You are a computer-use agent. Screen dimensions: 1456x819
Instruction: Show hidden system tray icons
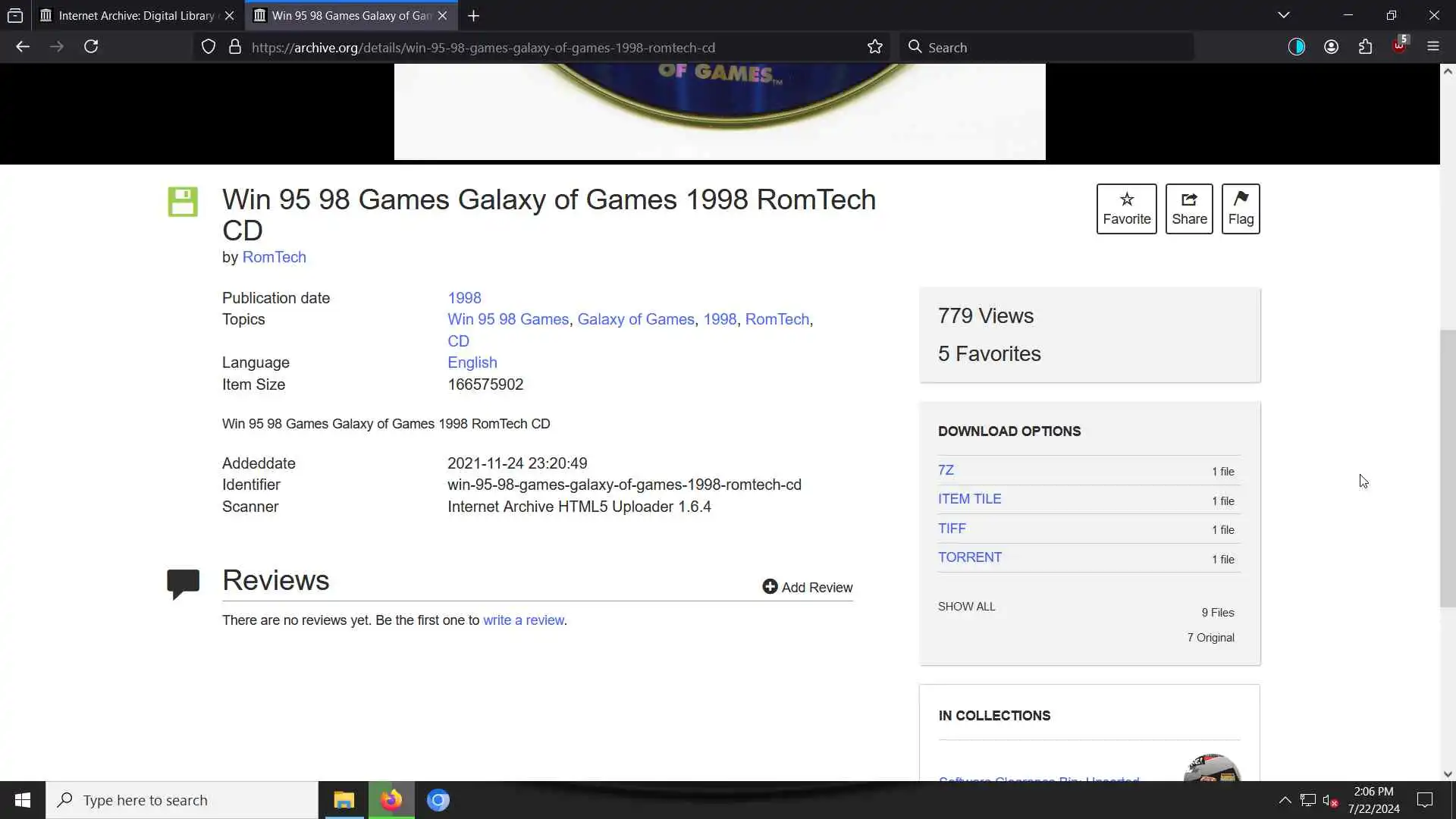click(x=1285, y=800)
